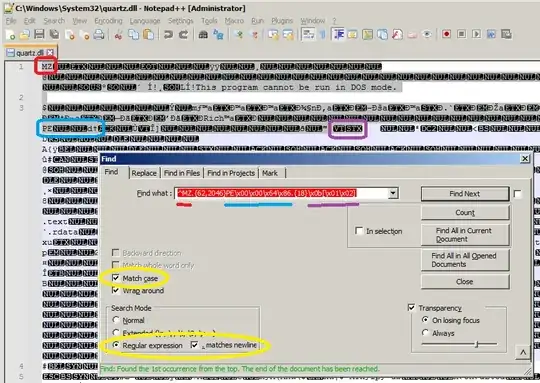Screen dimensions: 540x383
Task: Click the Zoom In toolbar icon
Action: click(239, 34)
